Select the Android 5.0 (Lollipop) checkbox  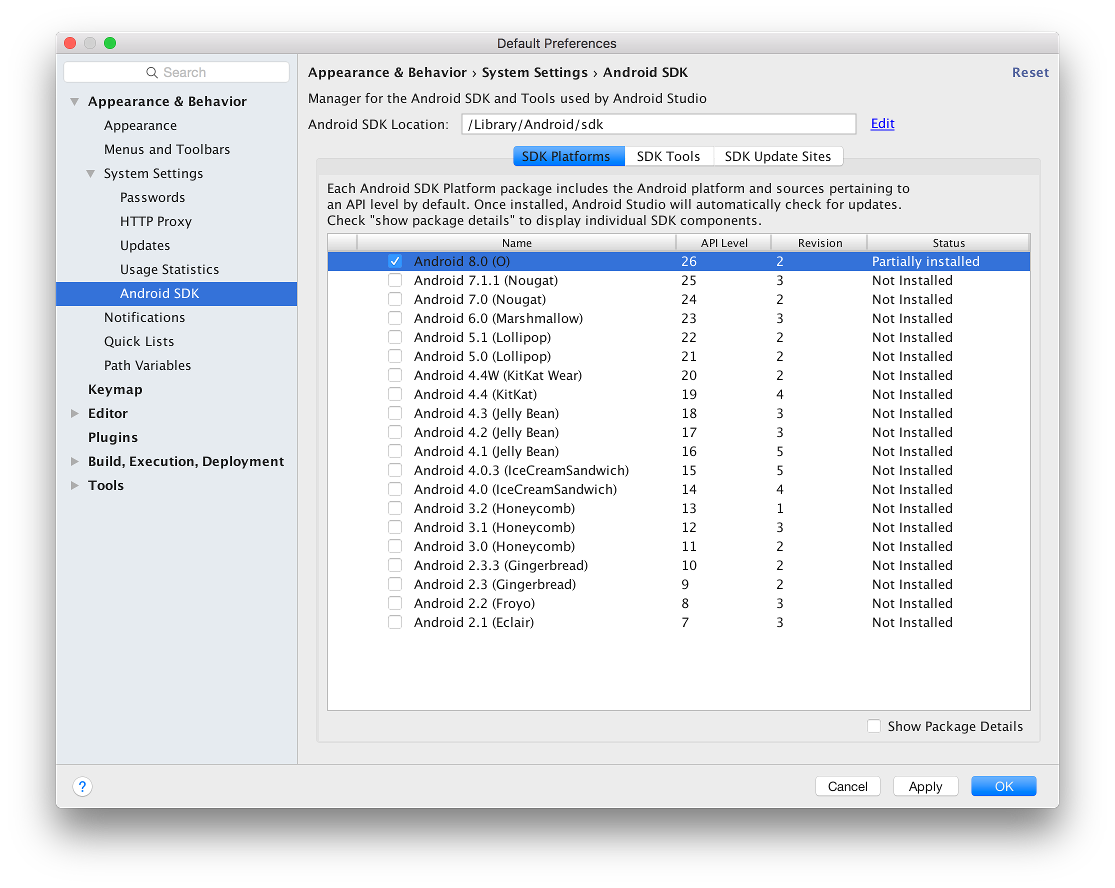pos(395,356)
